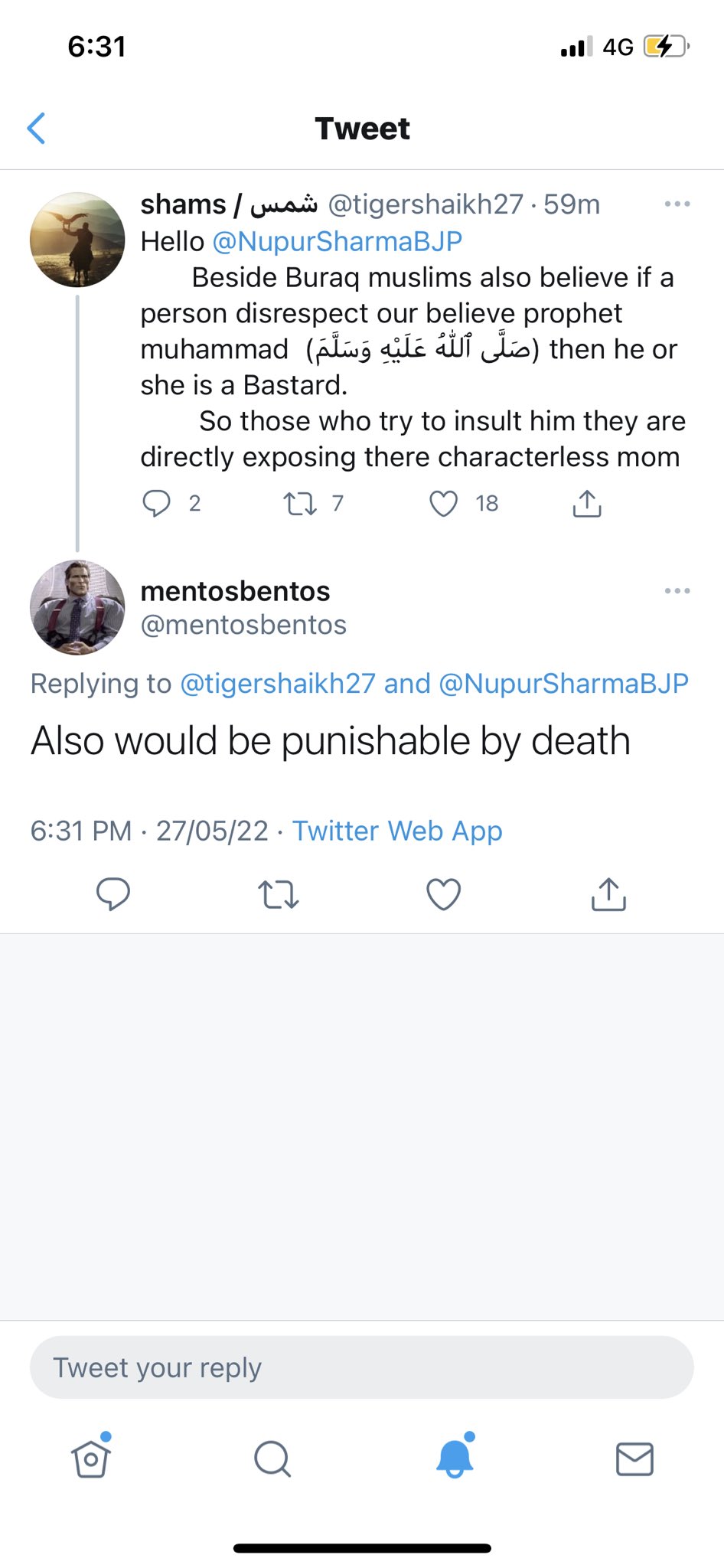Viewport: 724px width, 1568px height.
Task: Share the shams tweet
Action: 587,503
